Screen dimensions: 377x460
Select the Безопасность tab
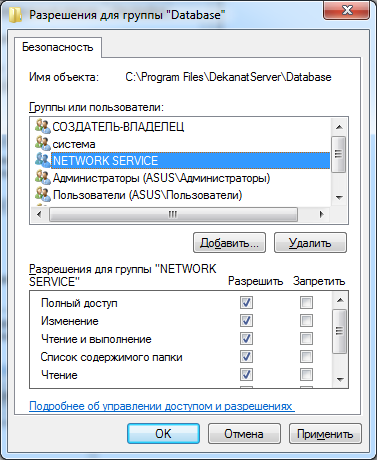[58, 47]
